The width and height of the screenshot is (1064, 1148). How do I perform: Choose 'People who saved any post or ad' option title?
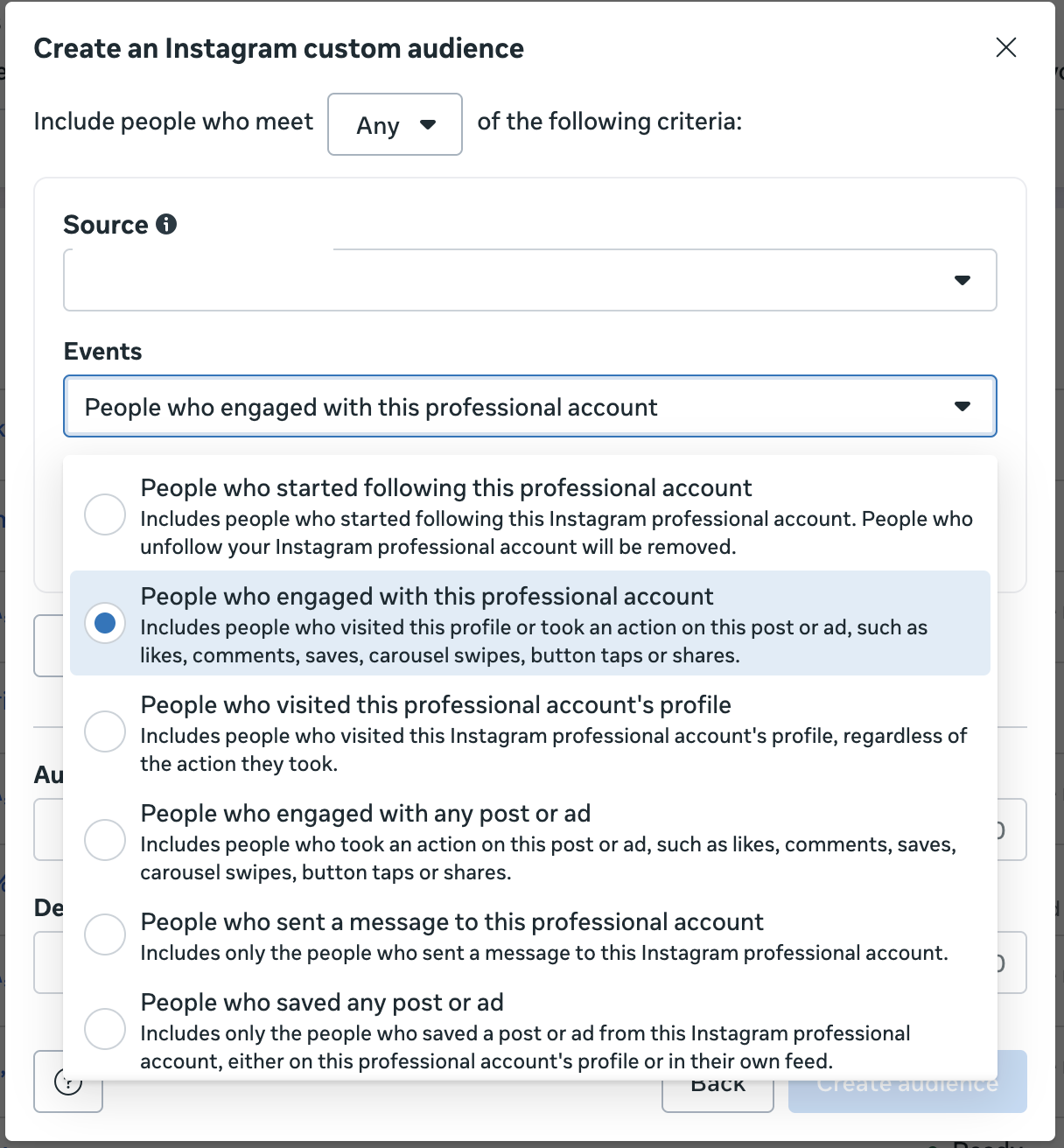pyautogui.click(x=322, y=1003)
